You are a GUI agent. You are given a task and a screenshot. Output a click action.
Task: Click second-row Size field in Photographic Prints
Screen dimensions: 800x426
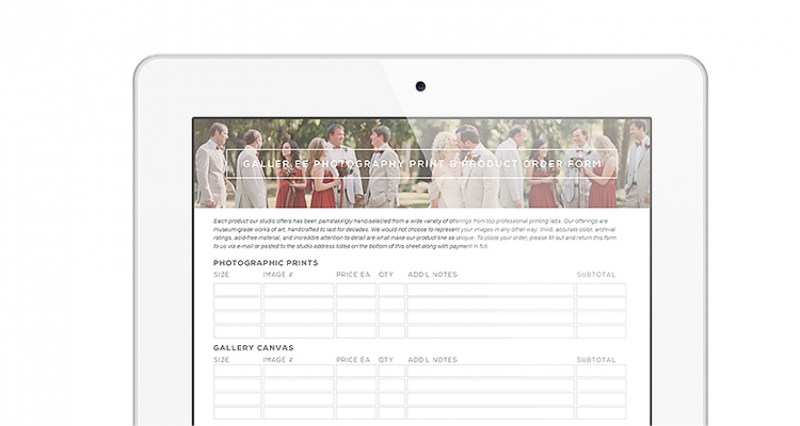pyautogui.click(x=237, y=304)
